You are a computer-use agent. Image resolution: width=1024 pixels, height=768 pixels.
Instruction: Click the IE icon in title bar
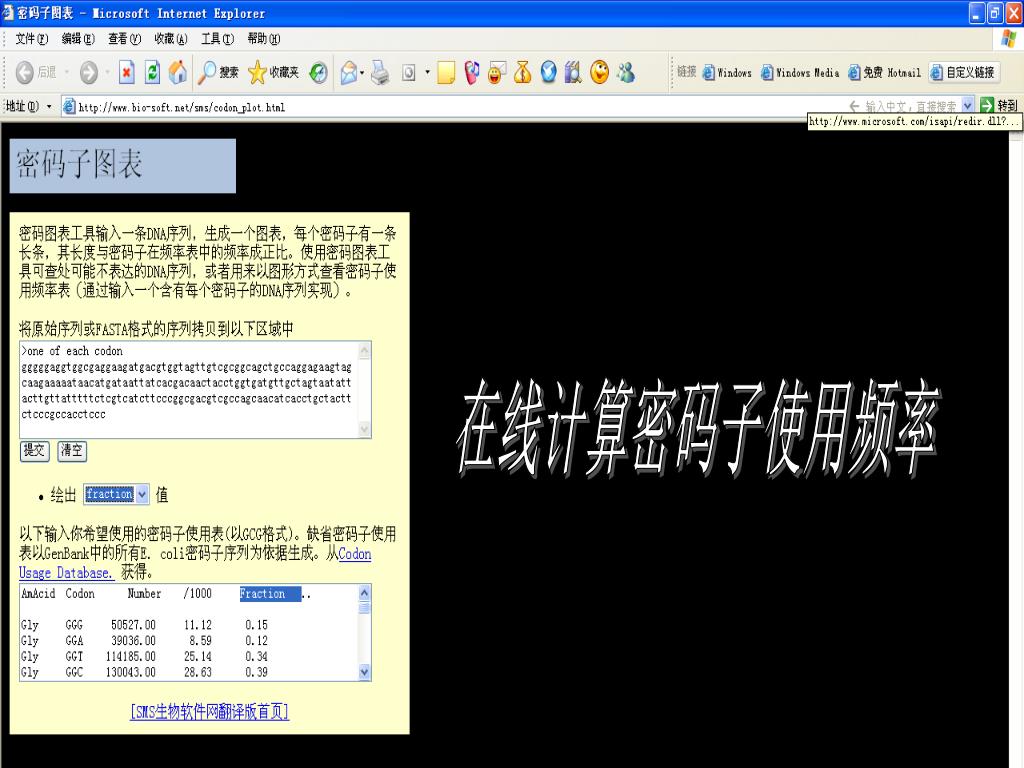(8, 12)
